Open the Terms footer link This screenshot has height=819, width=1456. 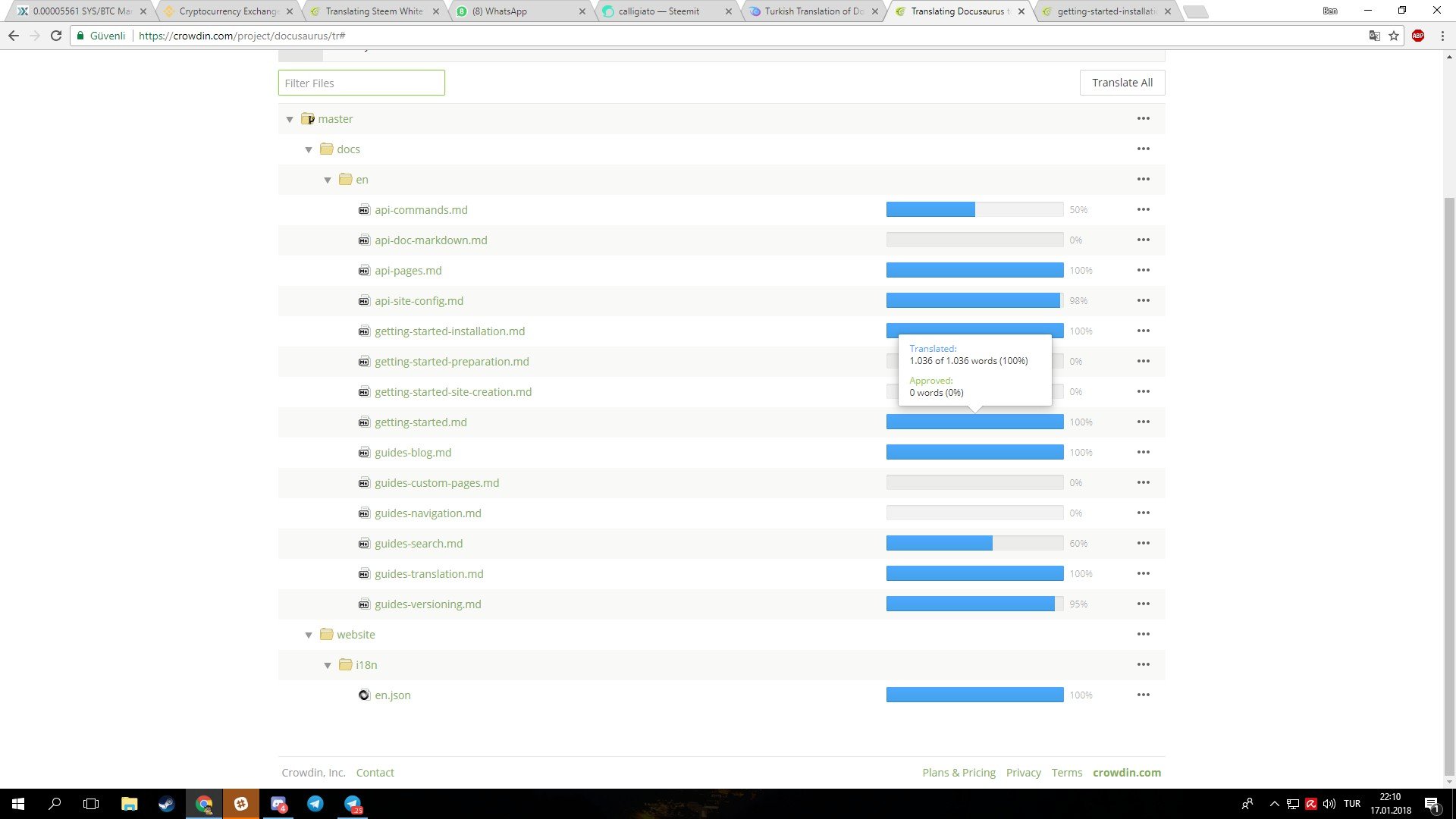(1066, 773)
